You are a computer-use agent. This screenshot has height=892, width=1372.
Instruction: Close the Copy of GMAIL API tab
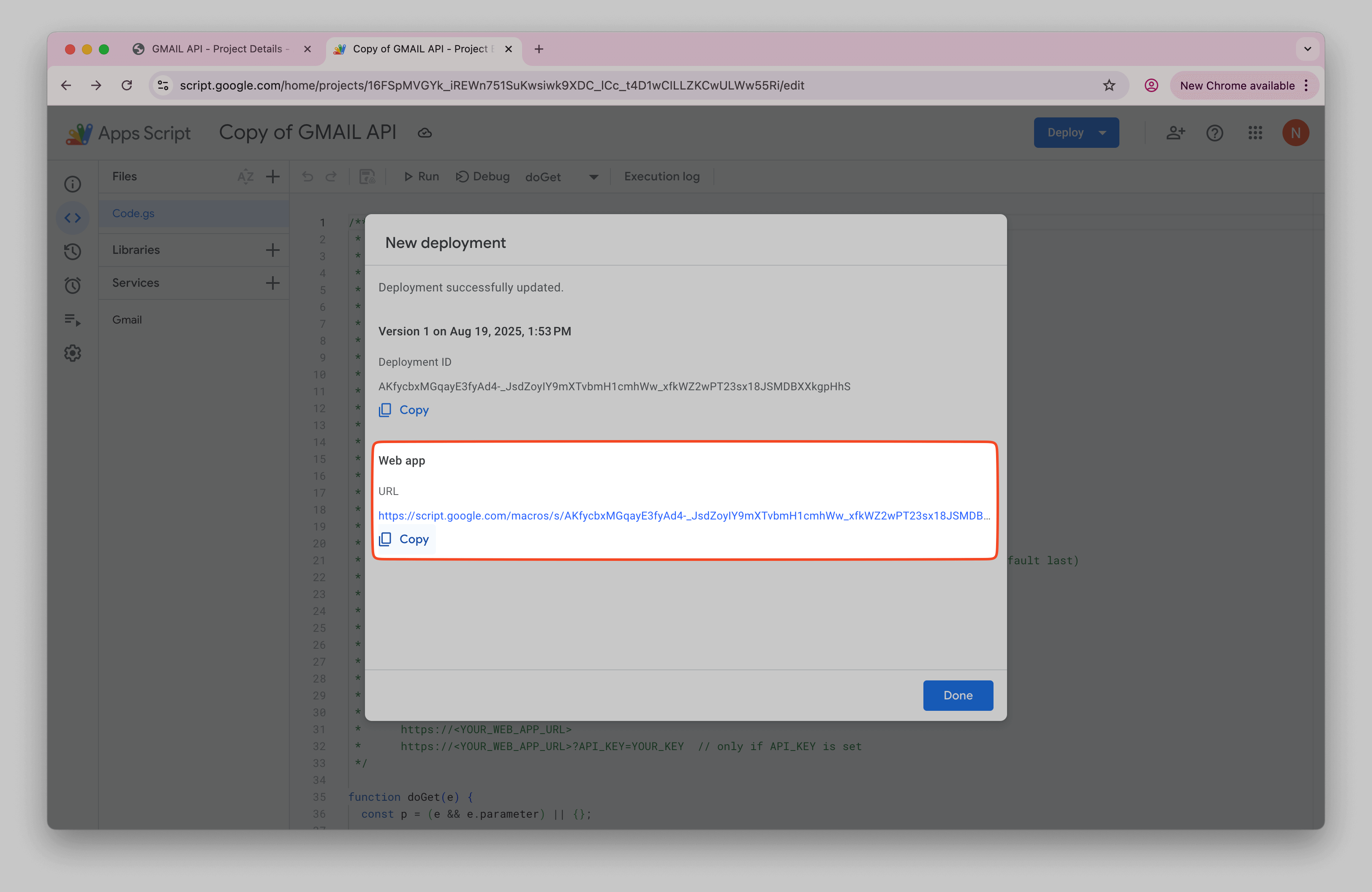coord(509,49)
